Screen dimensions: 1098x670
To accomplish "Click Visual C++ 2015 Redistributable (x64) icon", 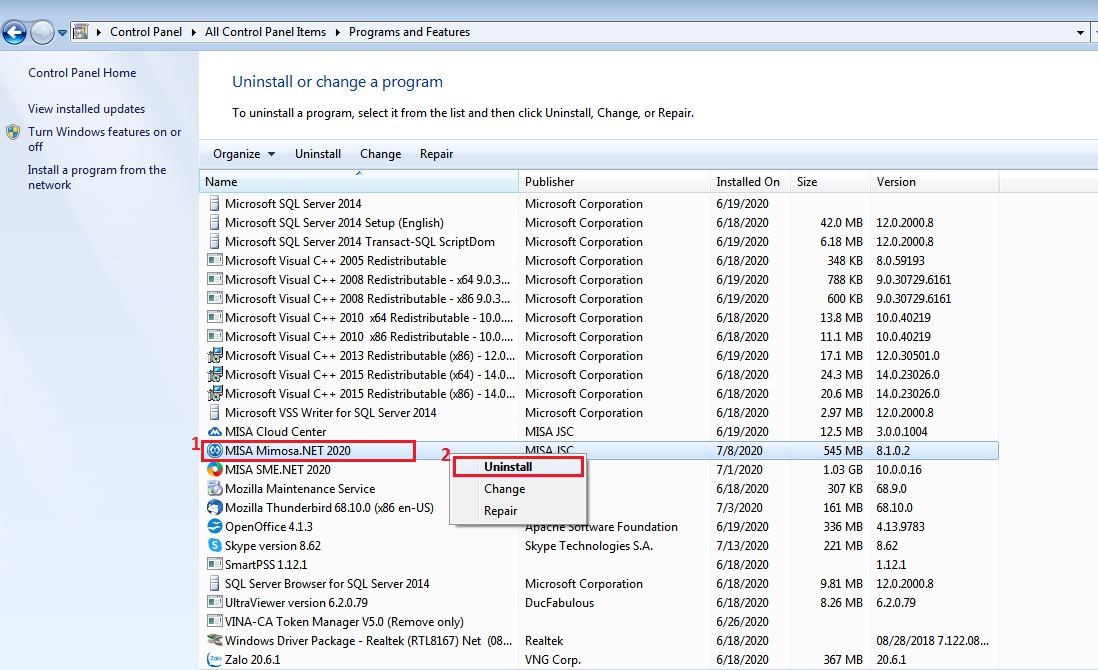I will (x=214, y=374).
